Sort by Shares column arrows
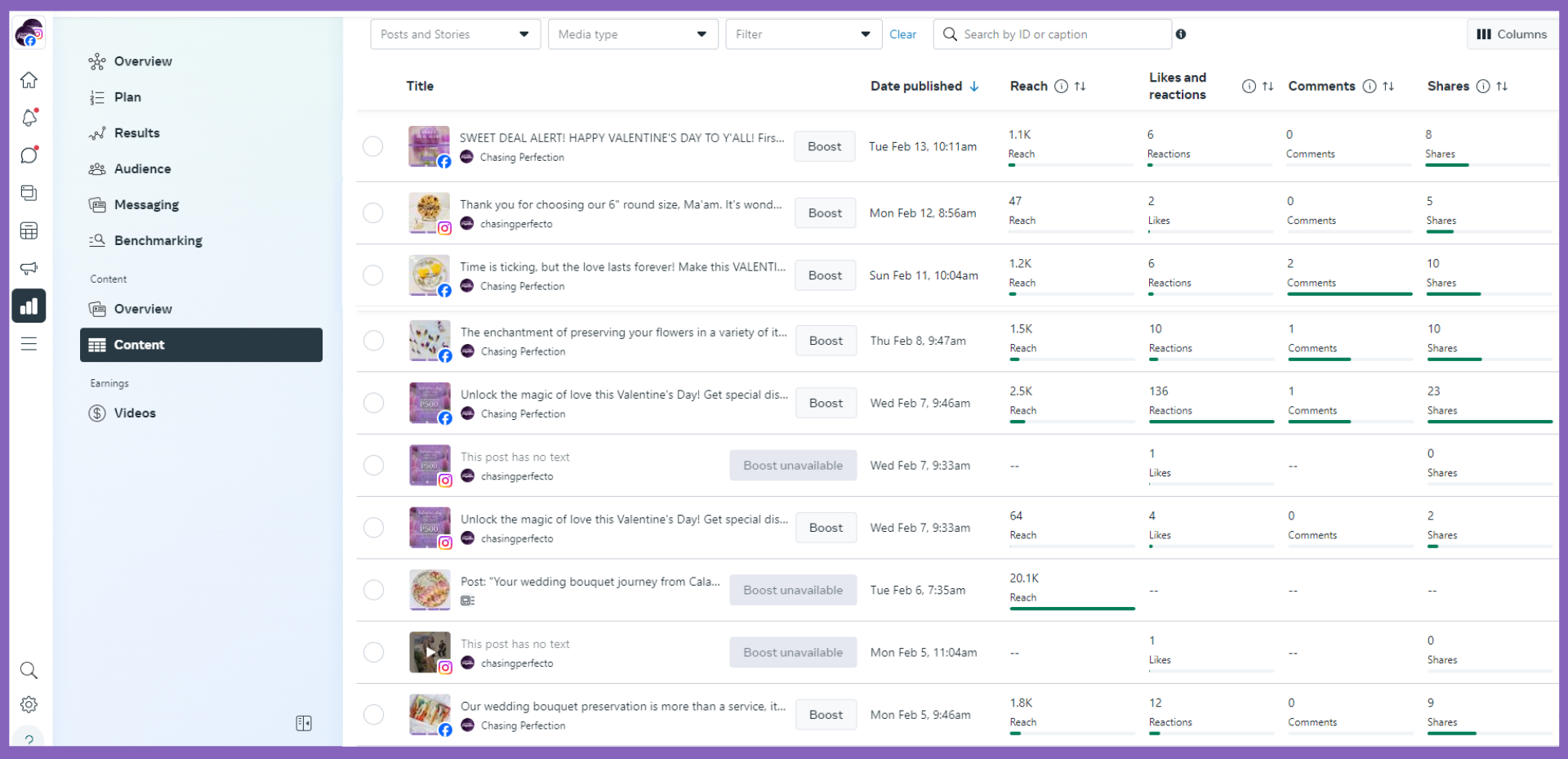This screenshot has width=1568, height=759. click(1502, 87)
